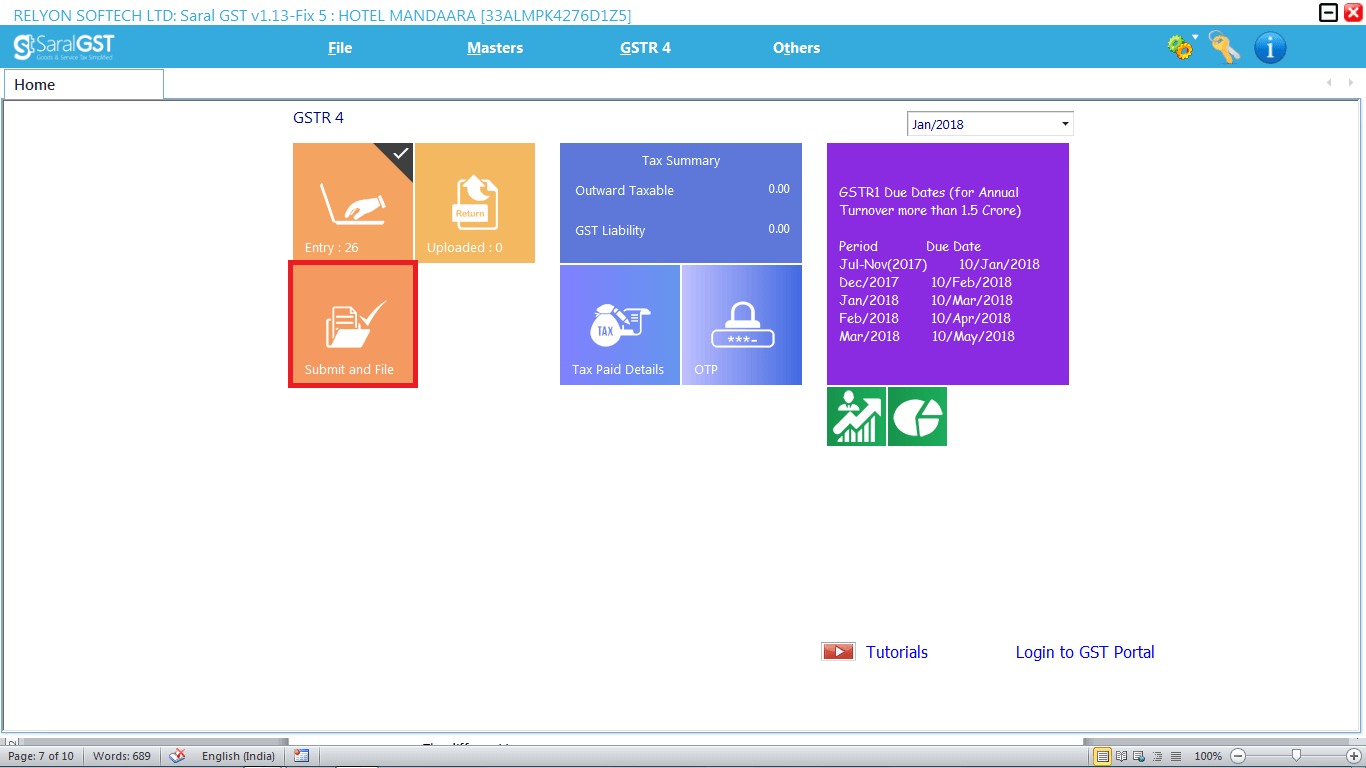Click English (India) language in status bar
Screen dimensions: 1366x768
coord(238,756)
